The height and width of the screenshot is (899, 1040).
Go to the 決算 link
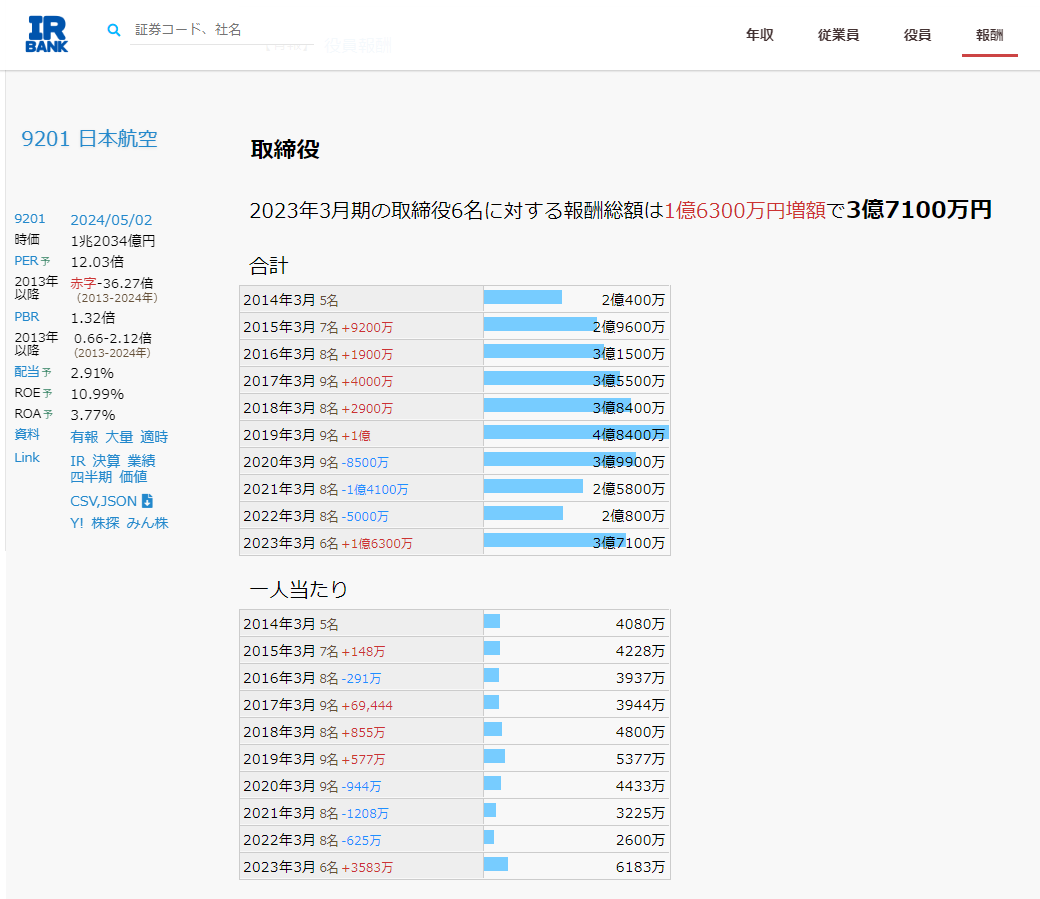(x=106, y=461)
